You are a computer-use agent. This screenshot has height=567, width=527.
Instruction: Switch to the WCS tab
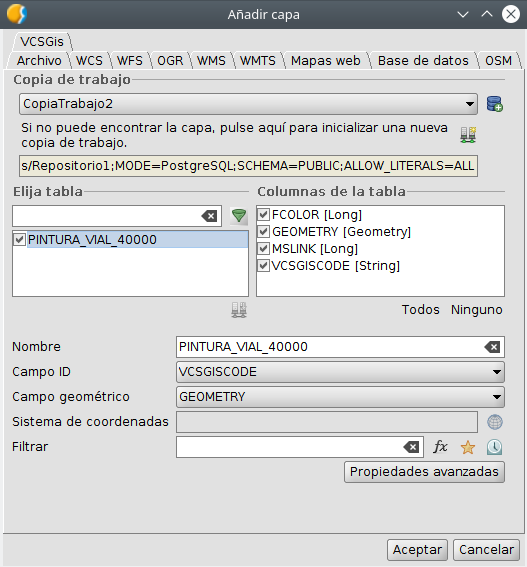89,60
